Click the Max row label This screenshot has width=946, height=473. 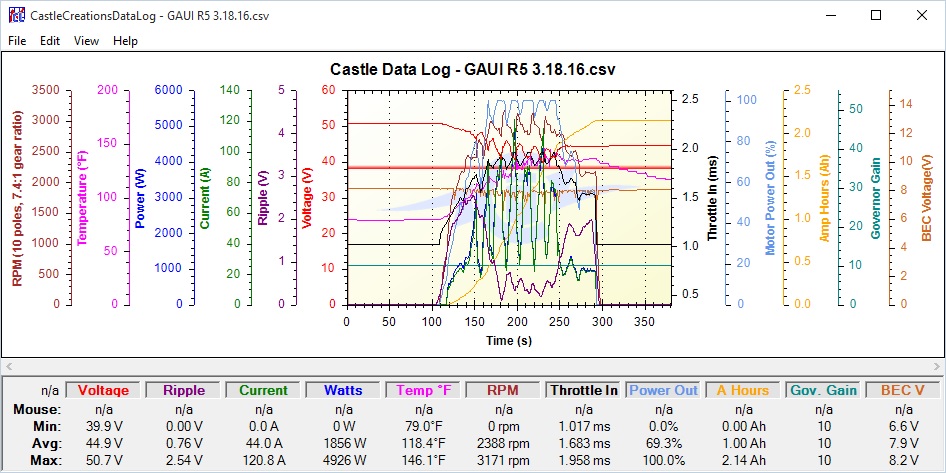point(46,460)
